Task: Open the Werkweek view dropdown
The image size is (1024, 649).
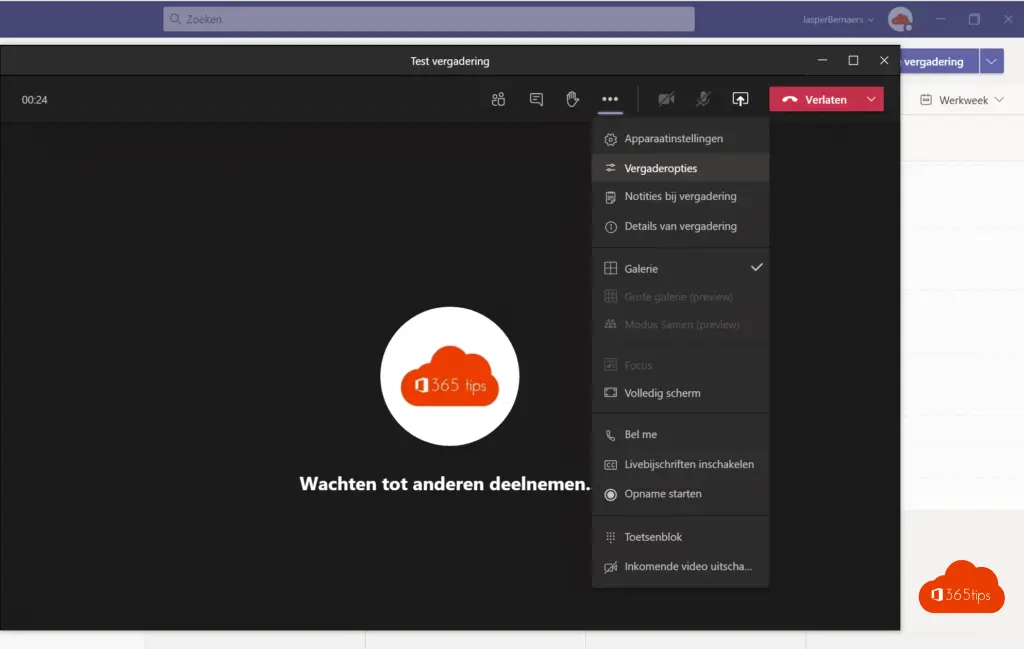Action: point(963,100)
